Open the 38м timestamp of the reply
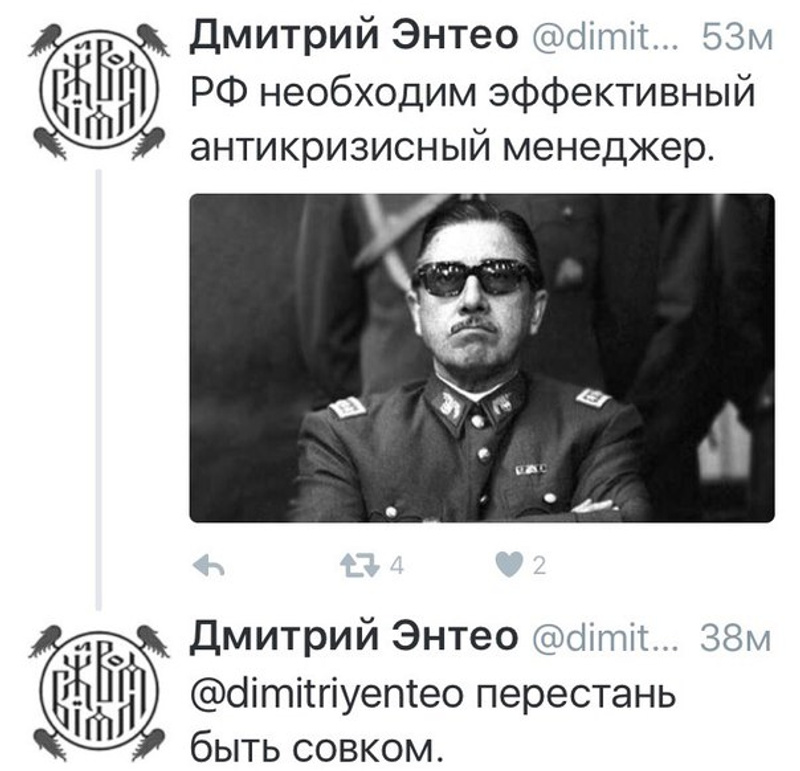The image size is (800, 771). 735,637
